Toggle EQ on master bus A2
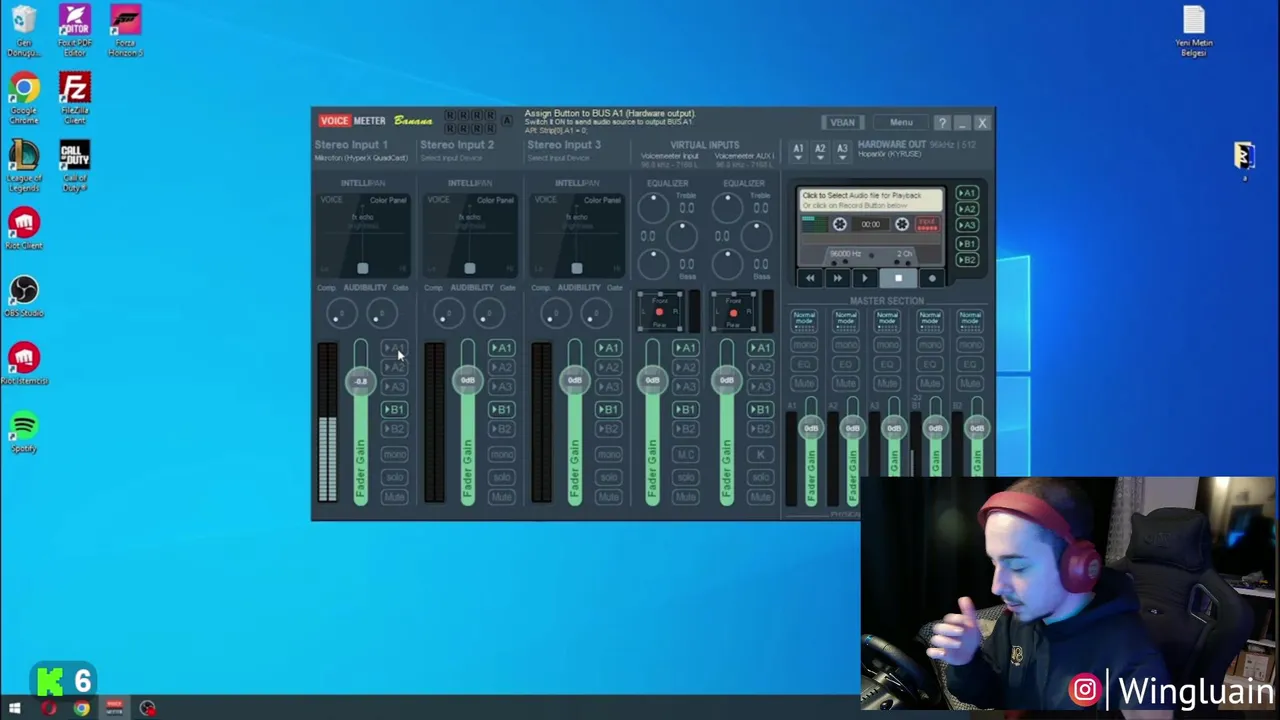Image resolution: width=1280 pixels, height=720 pixels. pyautogui.click(x=846, y=364)
